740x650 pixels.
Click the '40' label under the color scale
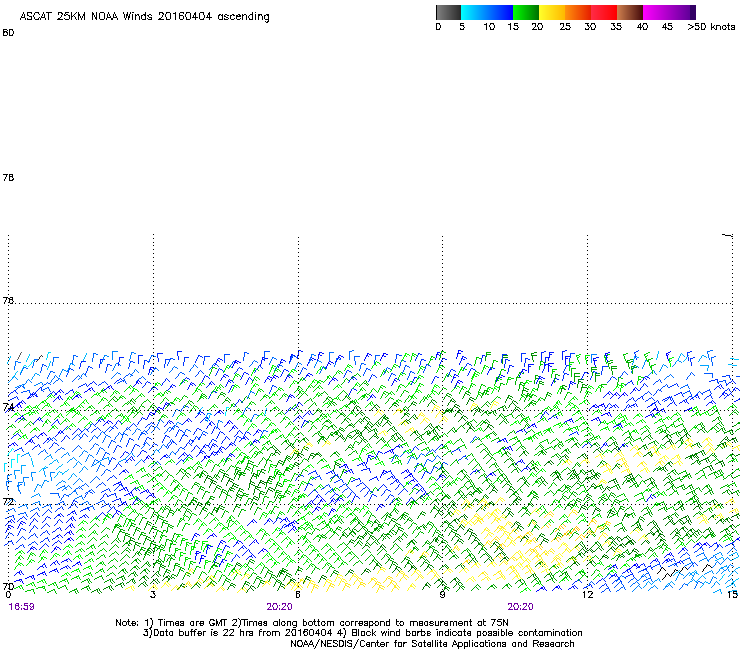(x=642, y=27)
